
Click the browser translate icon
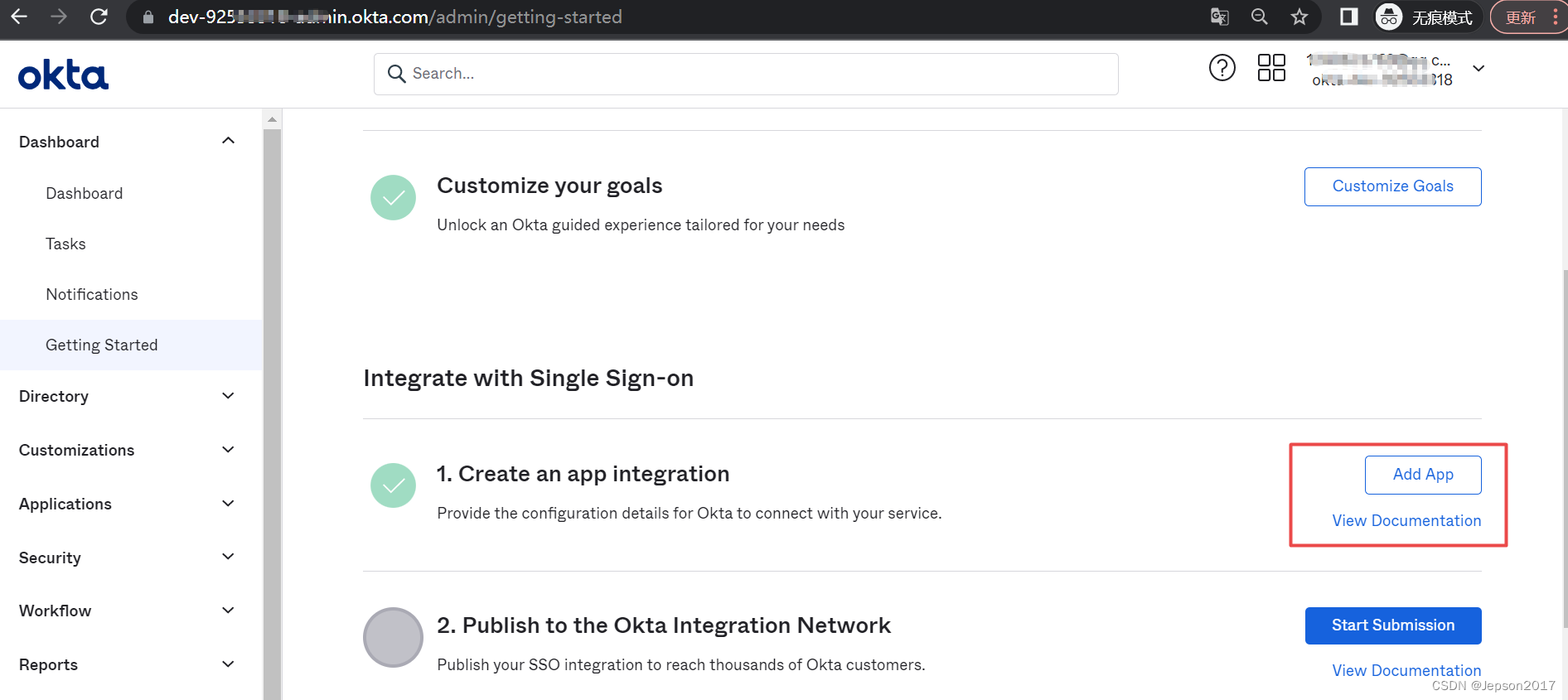pos(1219,17)
